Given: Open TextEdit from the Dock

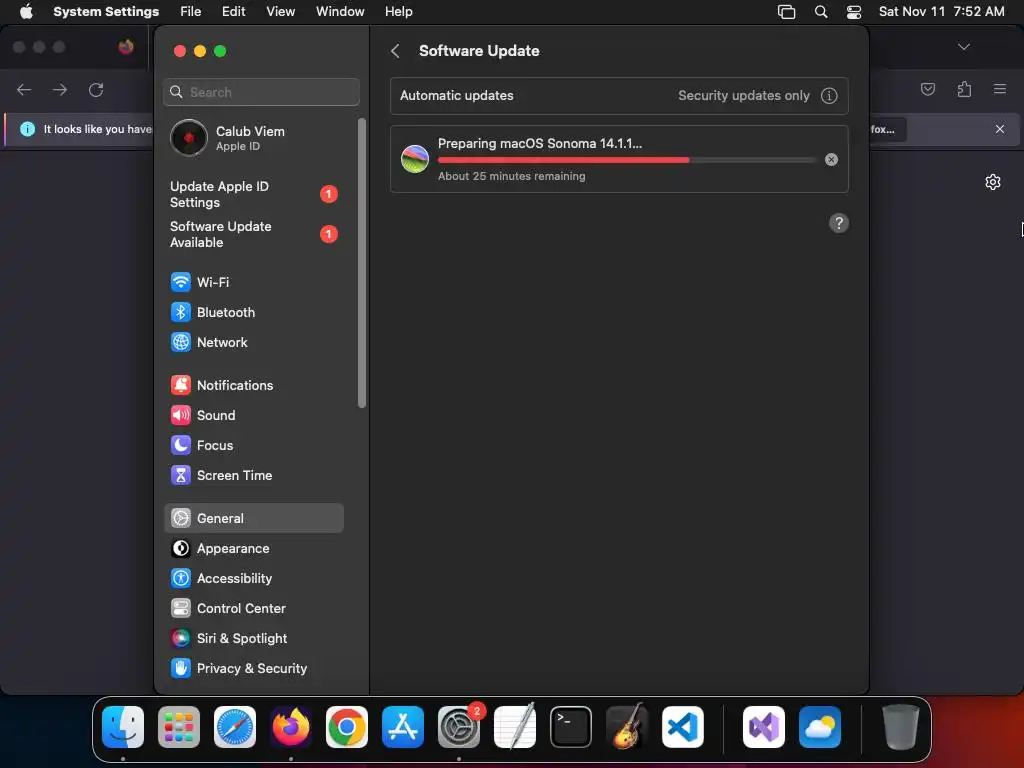Looking at the screenshot, I should pyautogui.click(x=515, y=727).
